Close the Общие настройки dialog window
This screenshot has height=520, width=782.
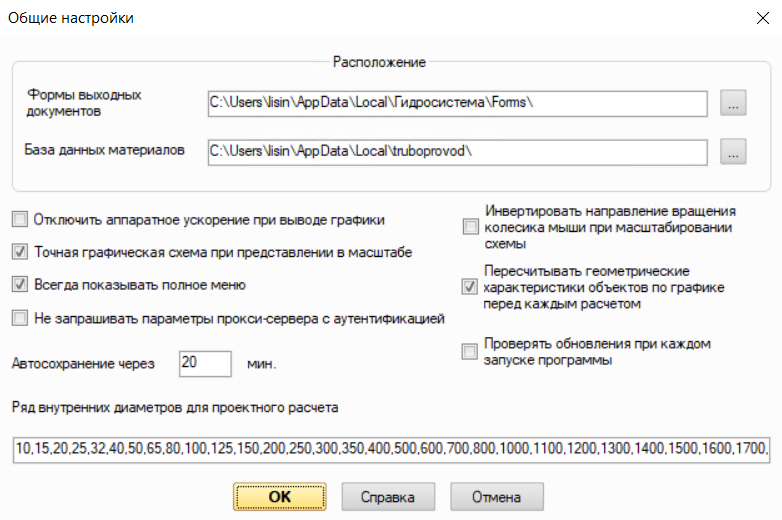(x=752, y=18)
